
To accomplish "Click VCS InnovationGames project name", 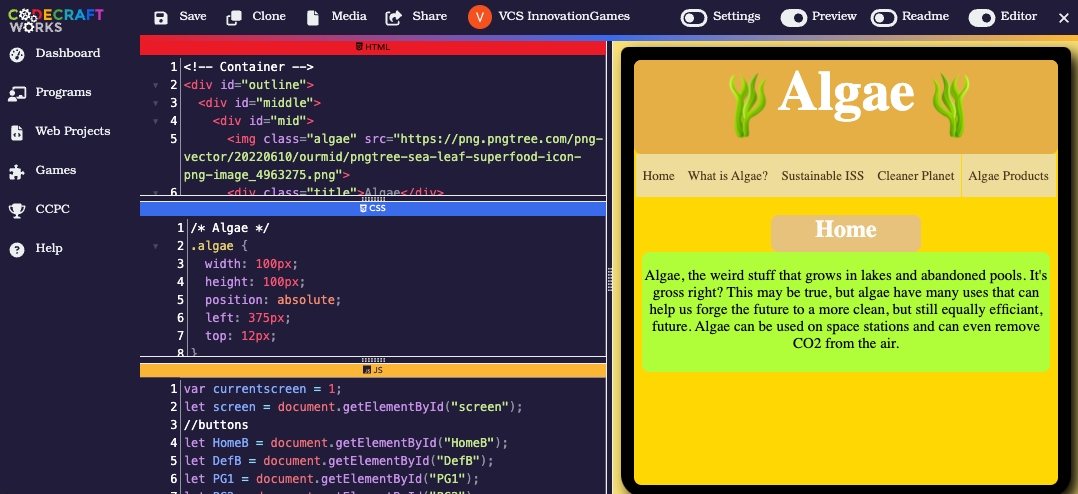I will (564, 16).
